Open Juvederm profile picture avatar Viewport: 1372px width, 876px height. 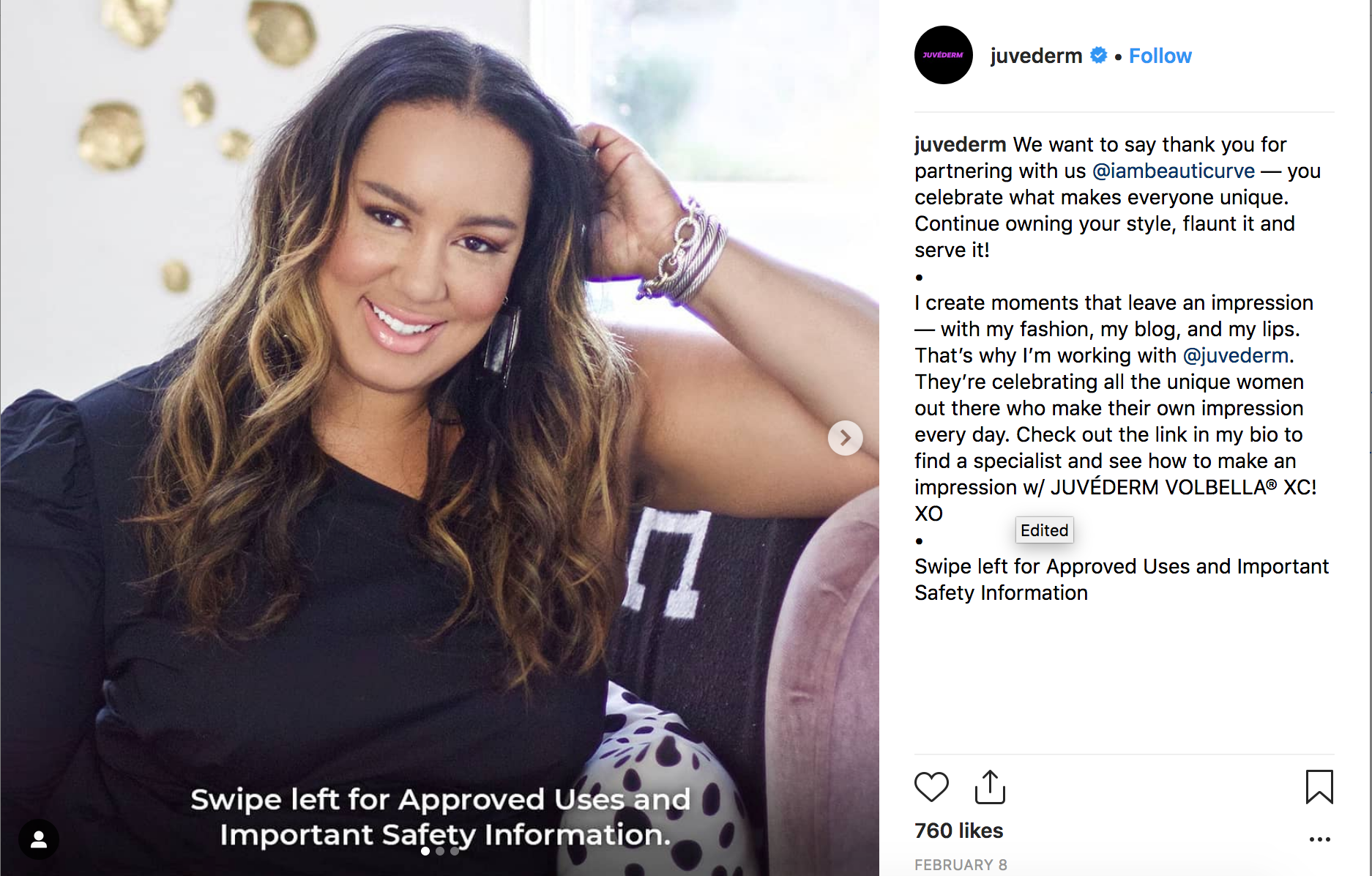click(x=944, y=55)
